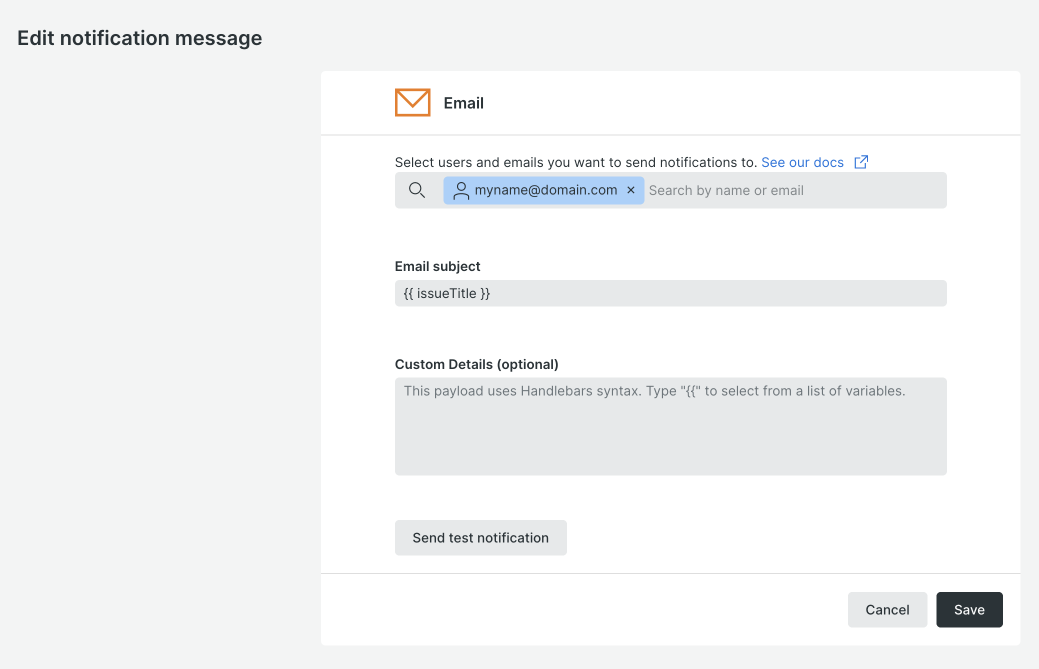This screenshot has width=1039, height=669.
Task: Click the Custom Details text area
Action: tap(671, 427)
